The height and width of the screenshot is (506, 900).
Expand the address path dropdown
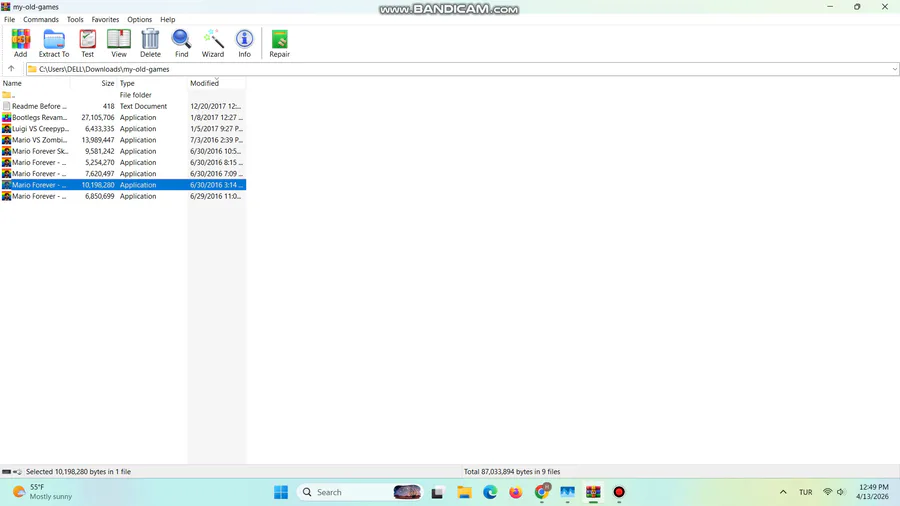[x=894, y=69]
